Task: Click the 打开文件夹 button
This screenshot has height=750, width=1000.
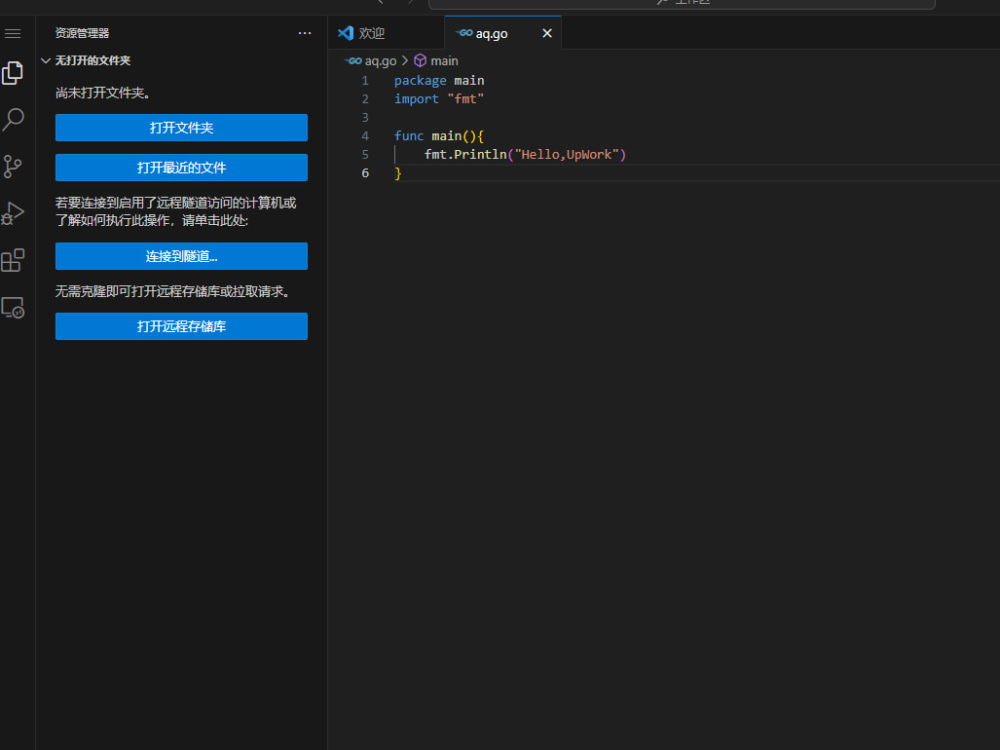Action: 181,127
